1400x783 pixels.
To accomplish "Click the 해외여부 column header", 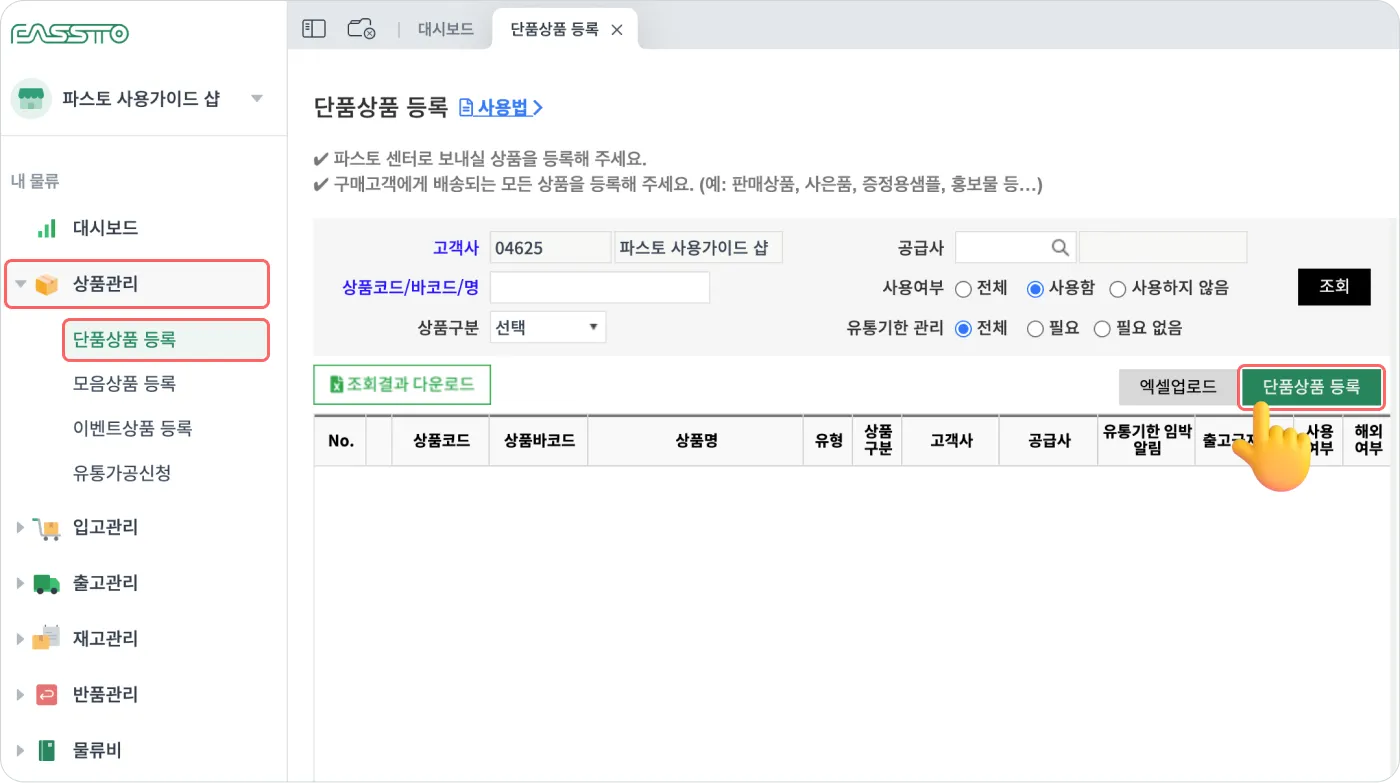I will click(x=1367, y=441).
